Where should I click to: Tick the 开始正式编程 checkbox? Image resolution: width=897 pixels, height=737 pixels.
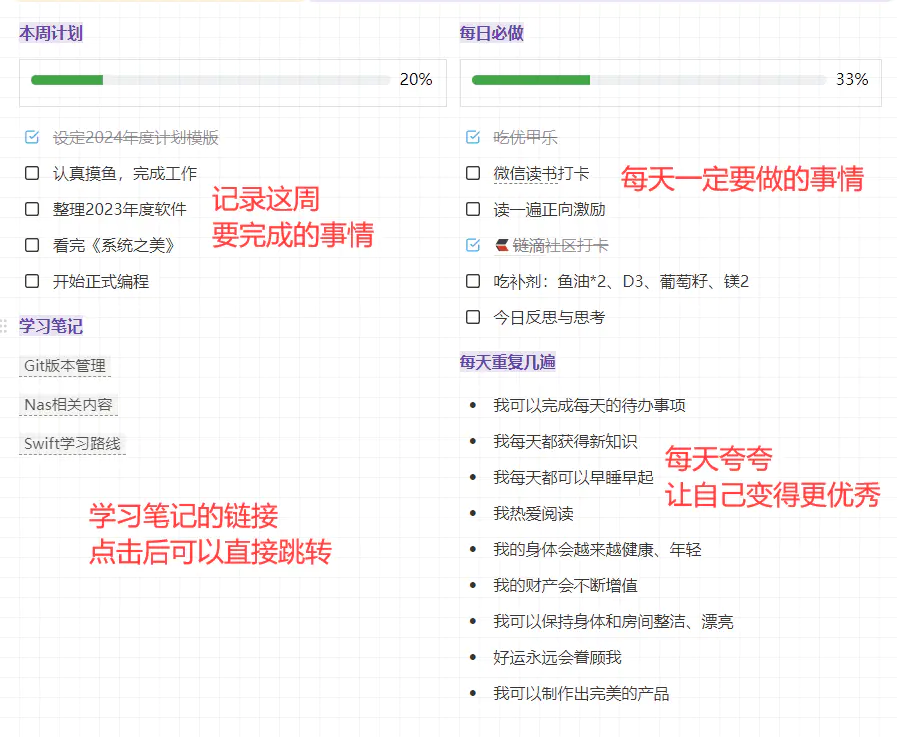pos(32,281)
